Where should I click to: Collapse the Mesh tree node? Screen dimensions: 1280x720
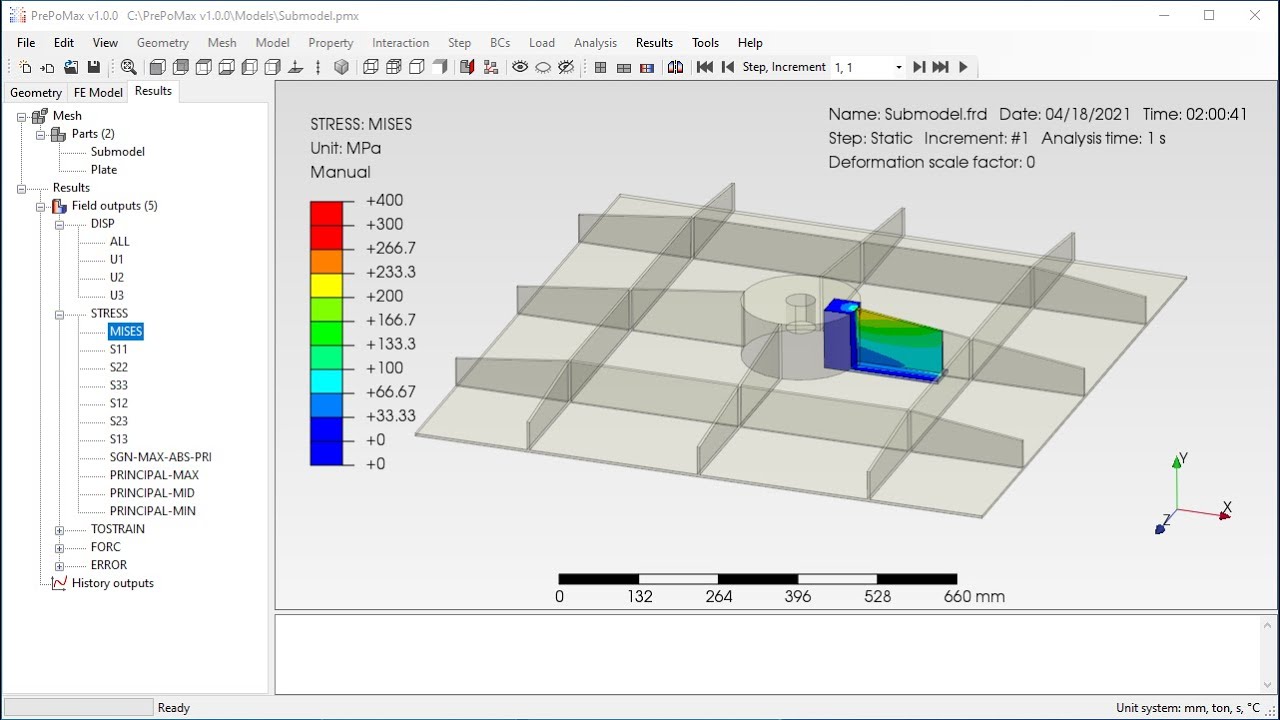[22, 116]
